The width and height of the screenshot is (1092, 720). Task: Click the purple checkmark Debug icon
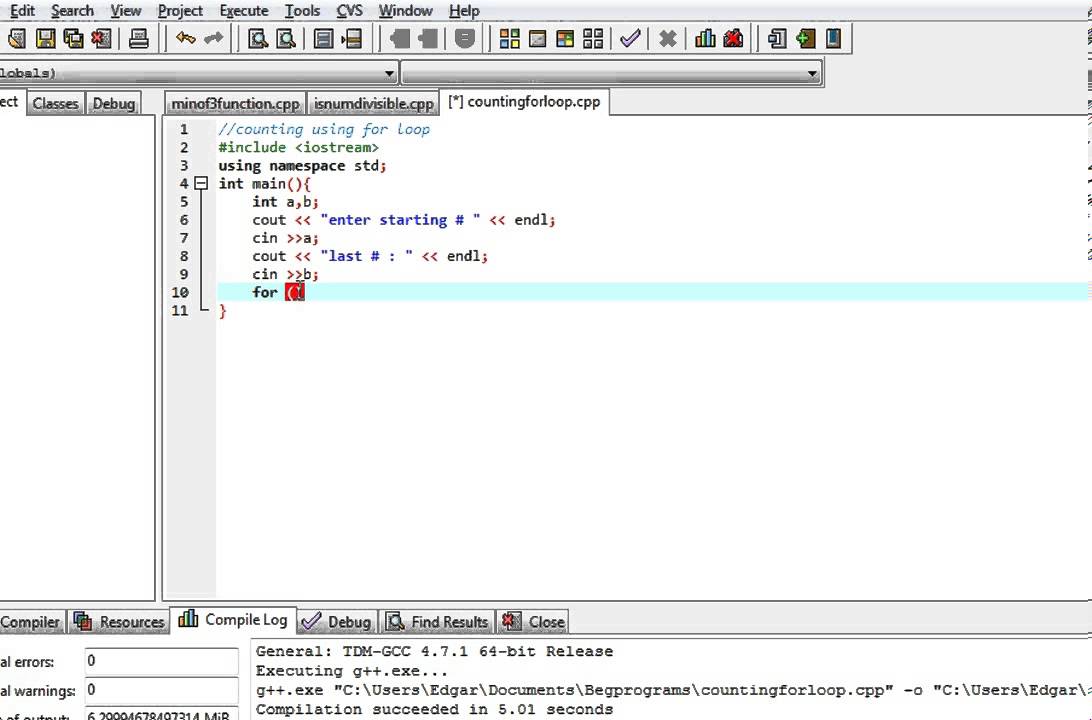(x=630, y=38)
